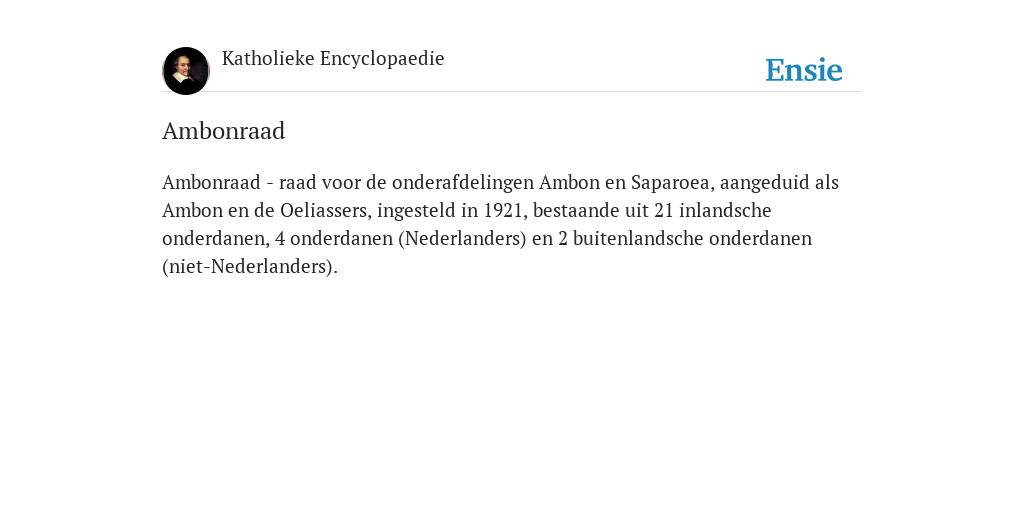Click the text (niet-Nederlanders) at paragraph end
This screenshot has height=512, width=1024.
point(248,266)
